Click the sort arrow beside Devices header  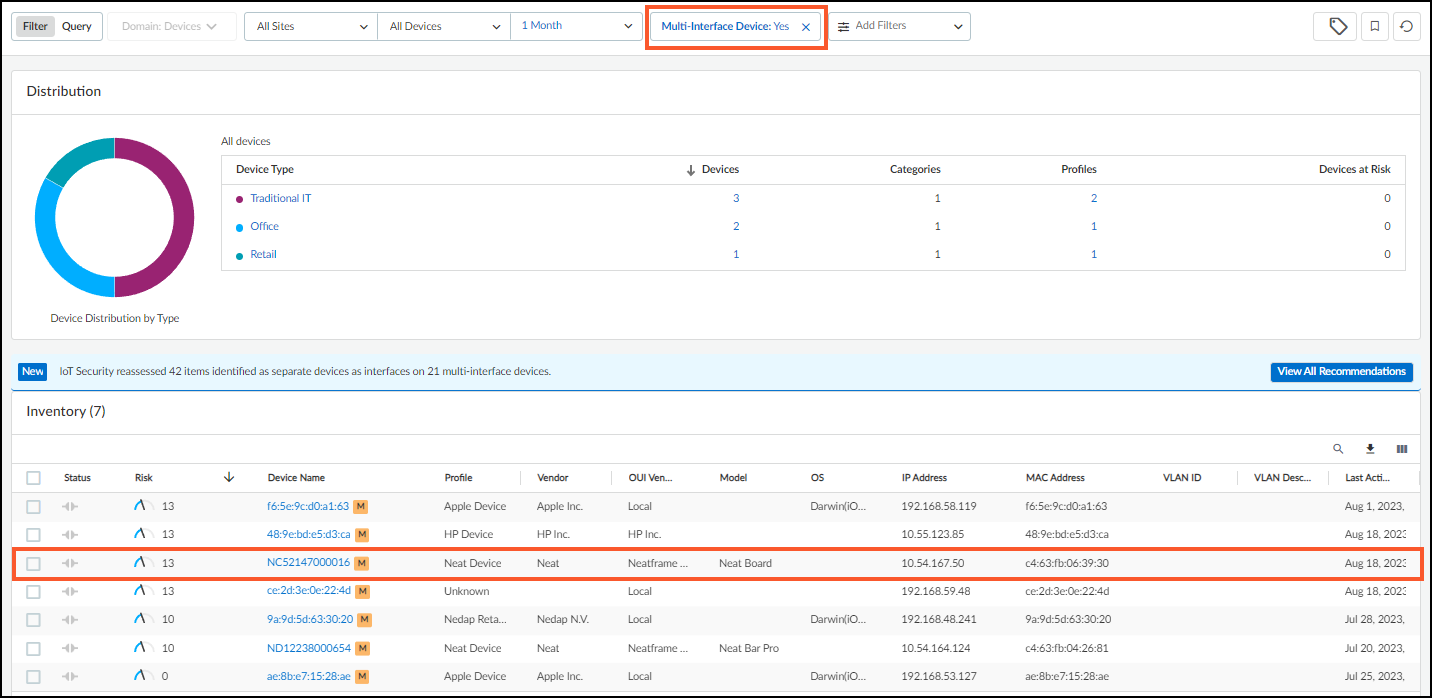tap(690, 170)
